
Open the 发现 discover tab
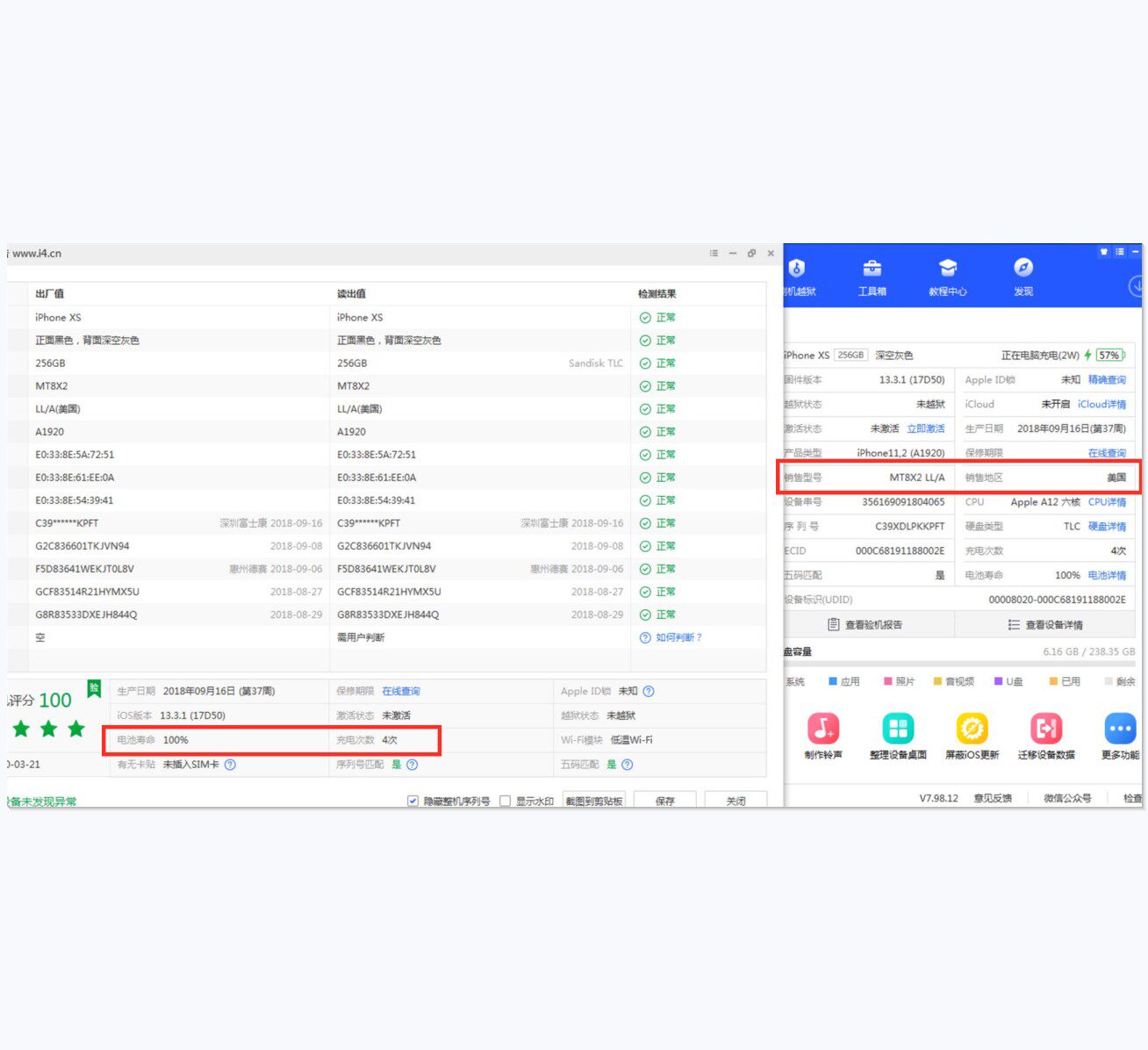tap(1023, 277)
